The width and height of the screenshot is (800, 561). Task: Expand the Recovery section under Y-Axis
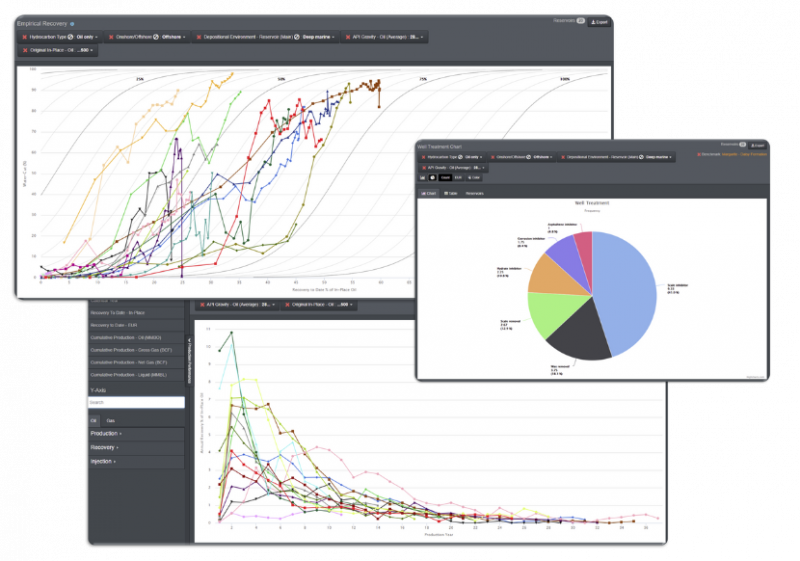point(104,447)
